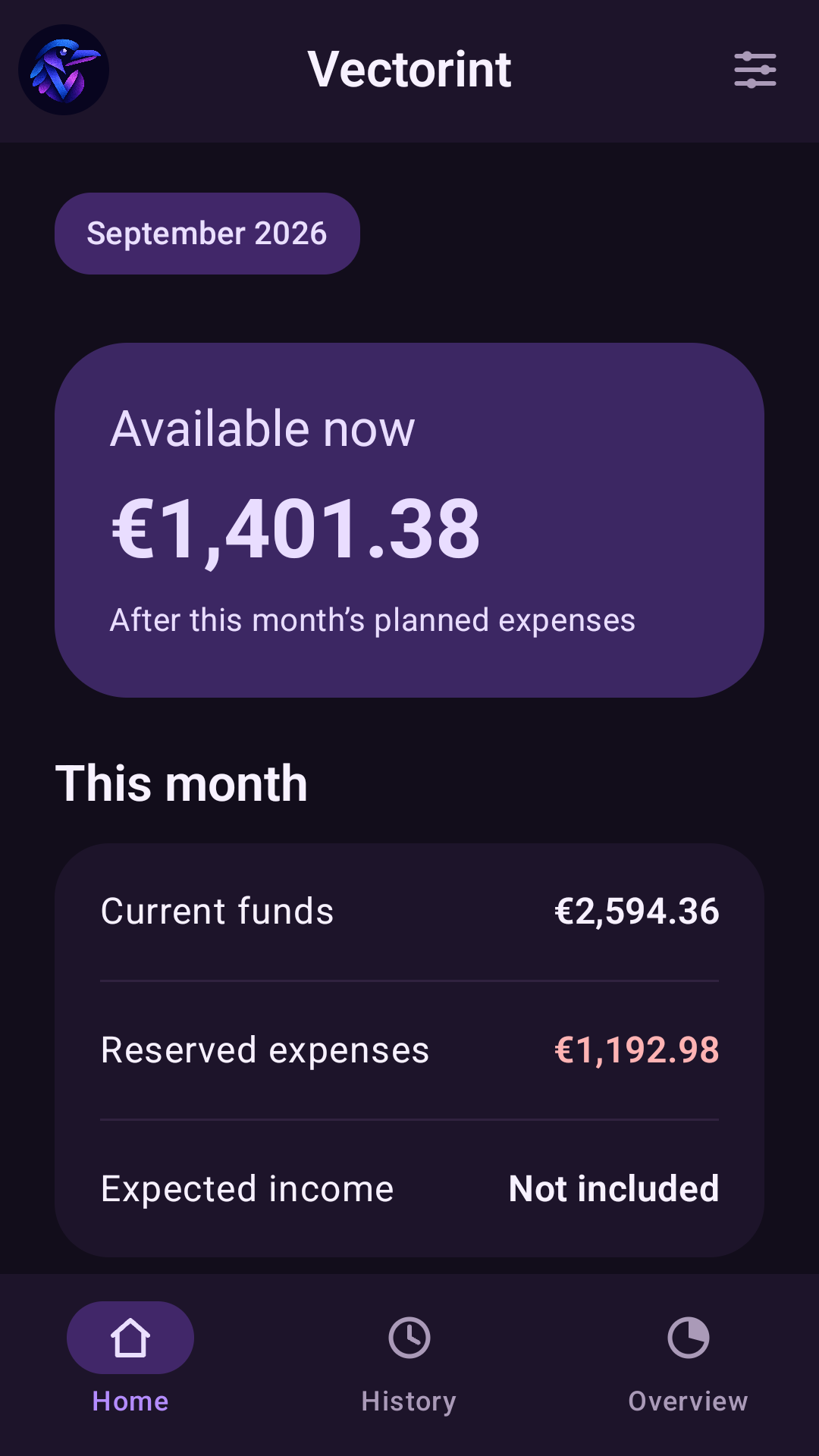Open the sliders settings icon
Viewport: 819px width, 1456px height.
(x=755, y=70)
